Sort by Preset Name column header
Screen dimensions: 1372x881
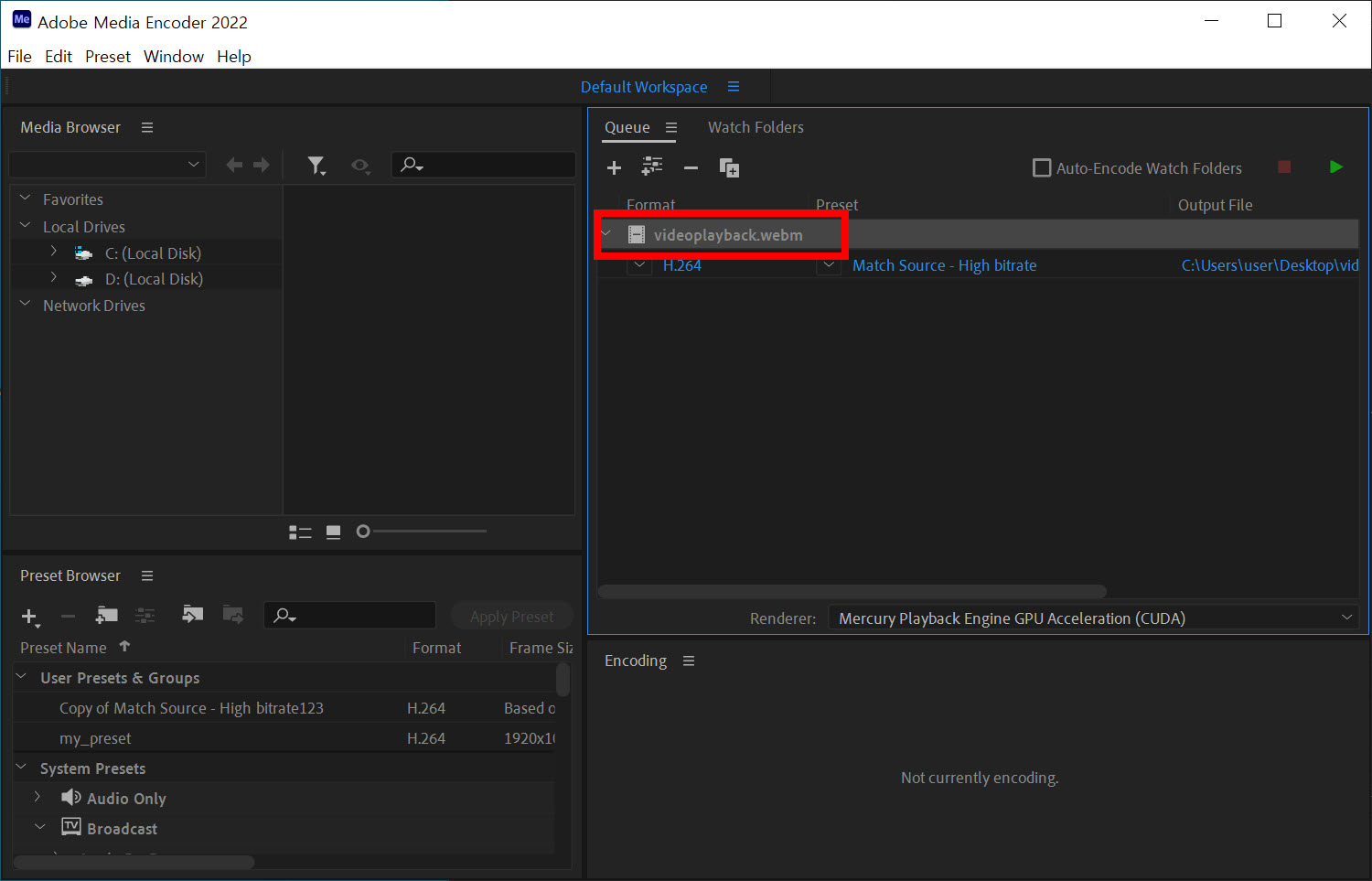(63, 648)
